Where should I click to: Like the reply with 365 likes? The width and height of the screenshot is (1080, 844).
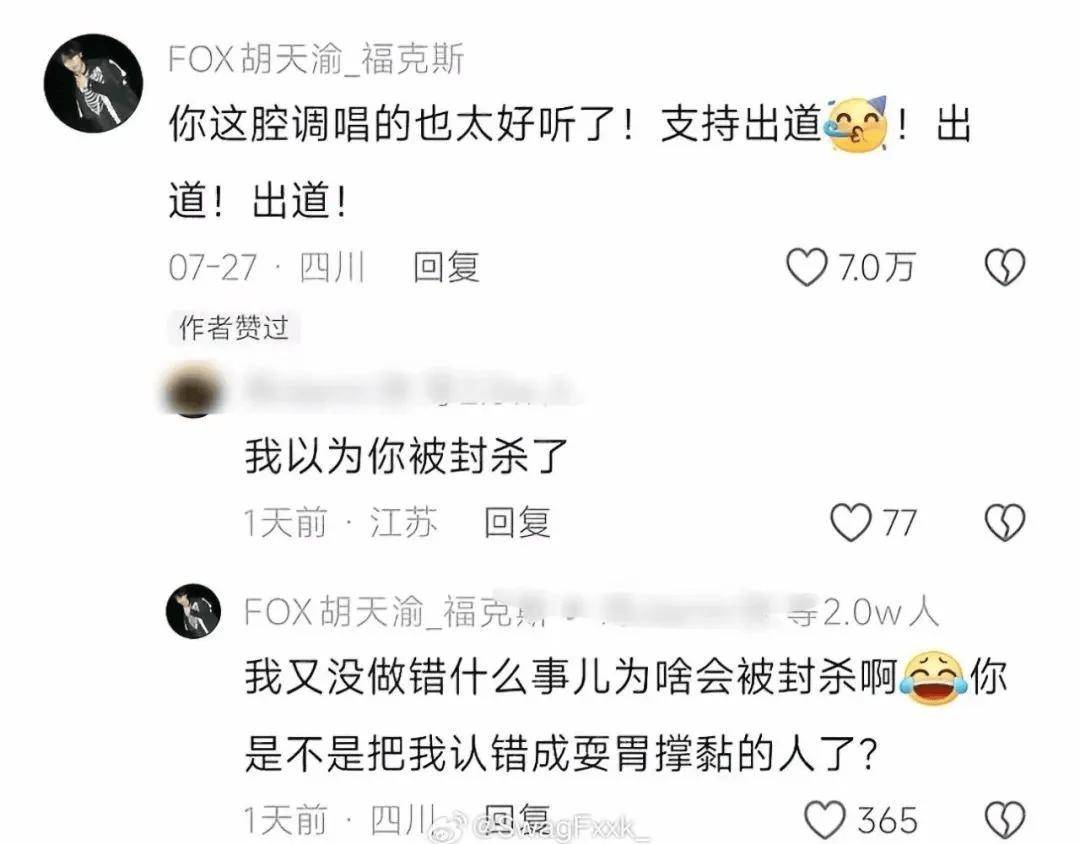pos(825,820)
